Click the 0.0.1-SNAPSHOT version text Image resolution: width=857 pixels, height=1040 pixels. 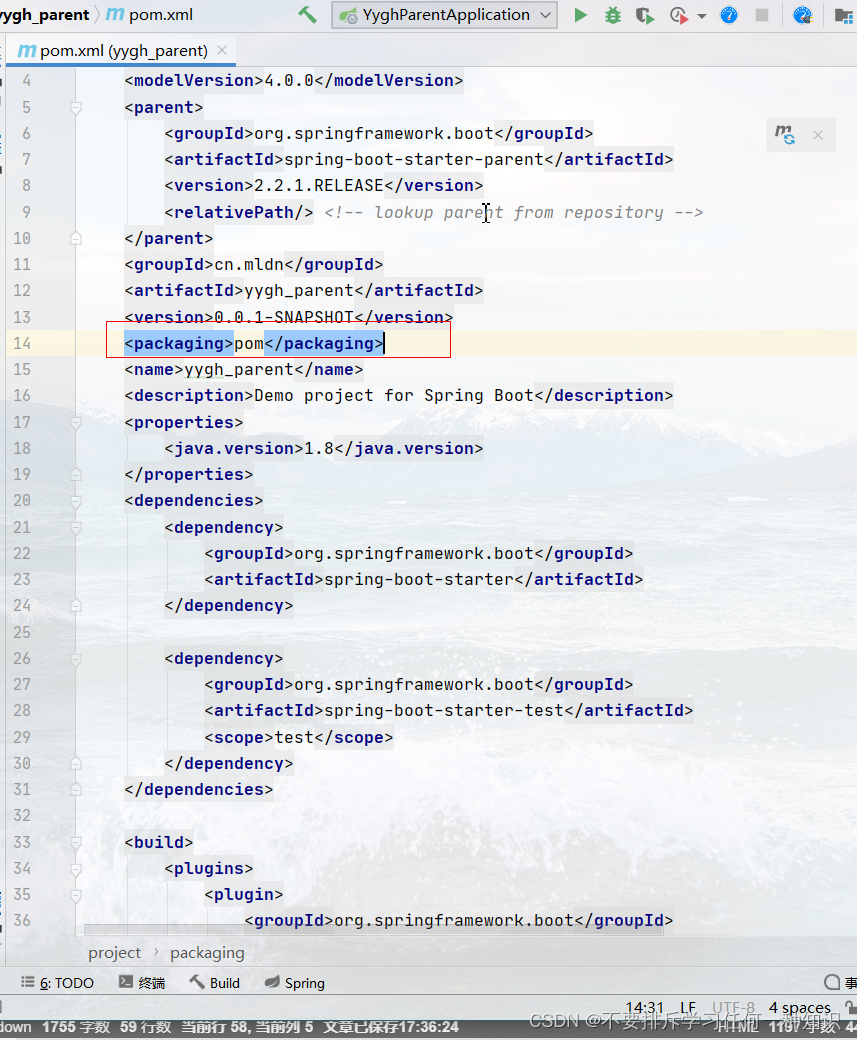tap(284, 317)
